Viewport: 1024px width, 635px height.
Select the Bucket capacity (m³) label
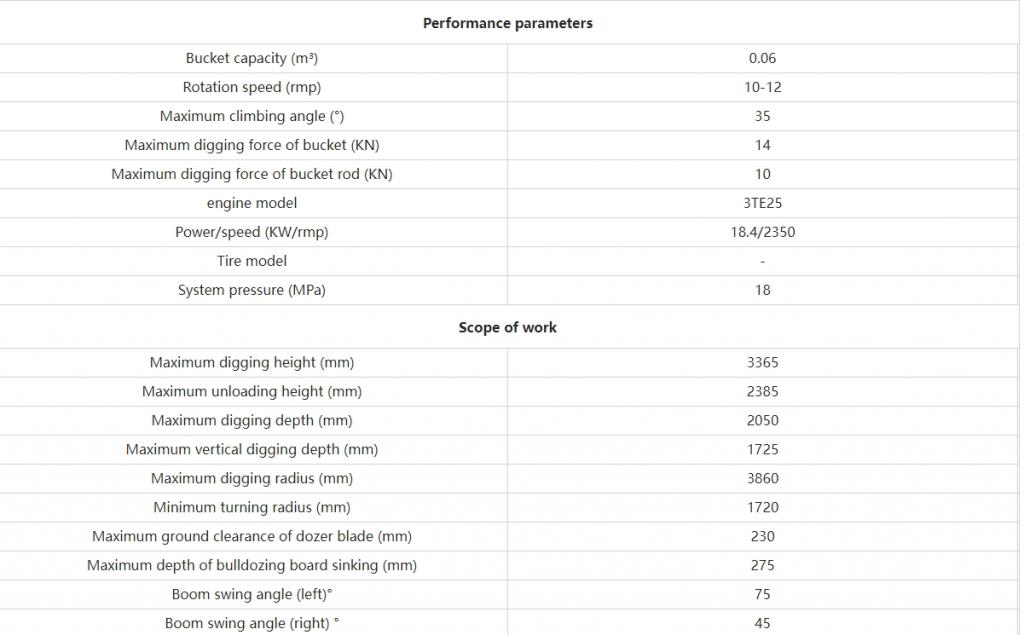coord(251,58)
